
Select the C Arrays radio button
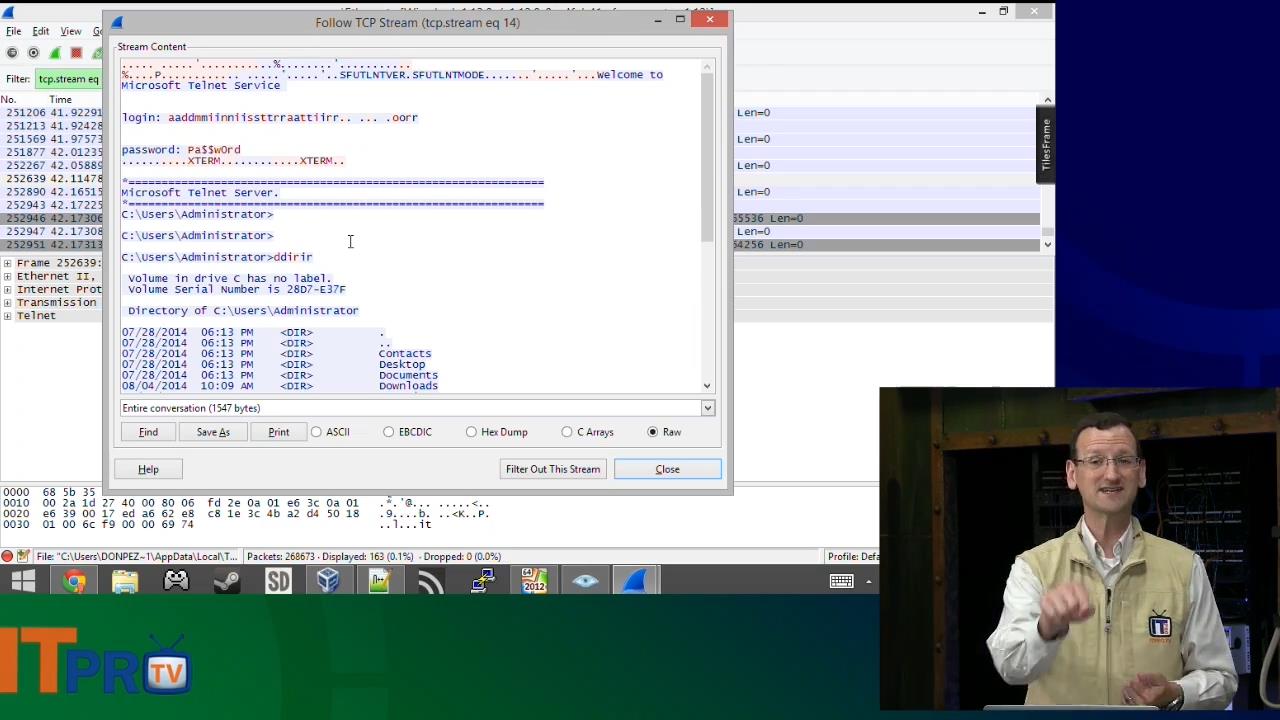(567, 432)
